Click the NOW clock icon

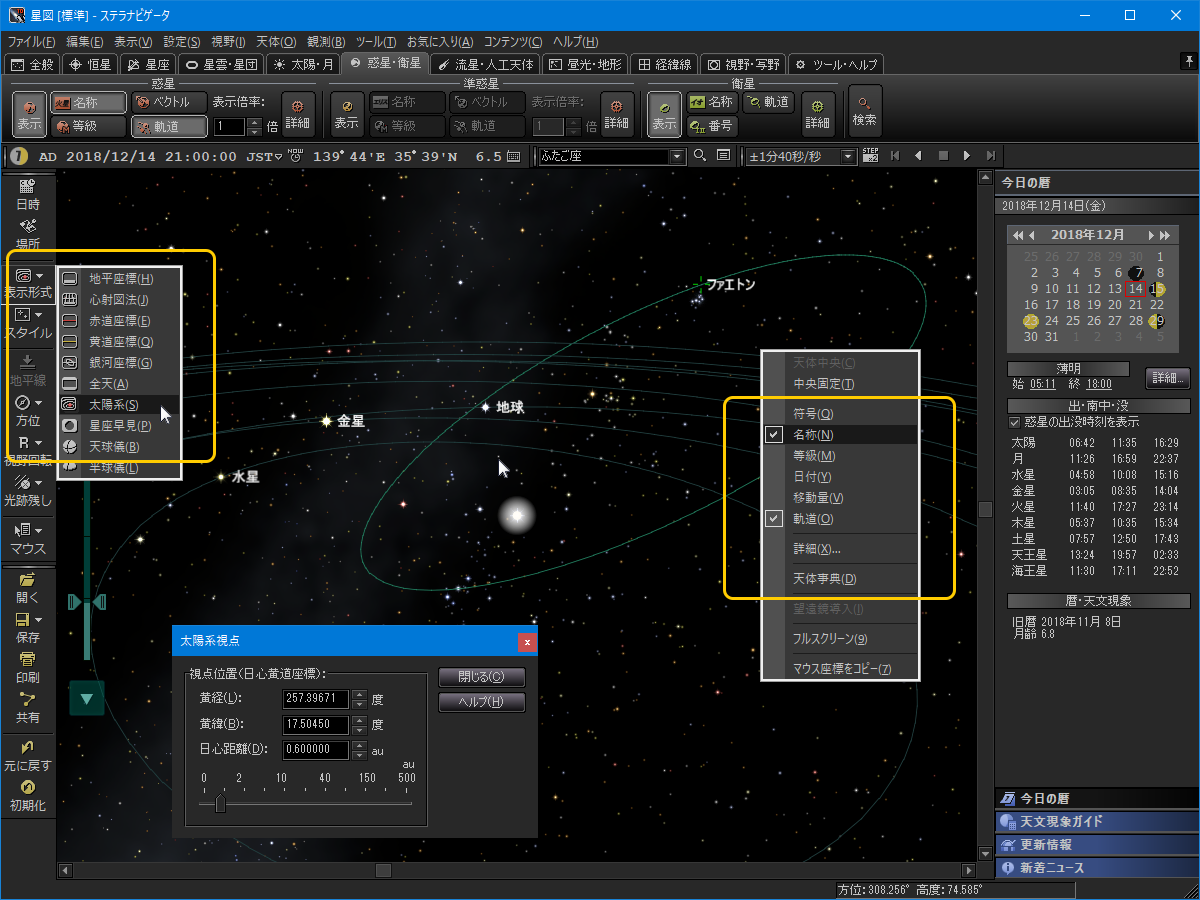295,155
